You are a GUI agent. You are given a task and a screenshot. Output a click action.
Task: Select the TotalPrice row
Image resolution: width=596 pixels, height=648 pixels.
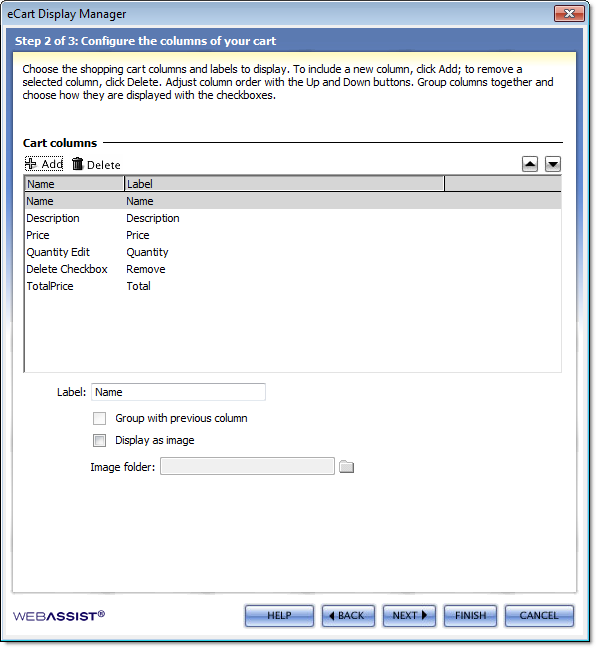(x=293, y=286)
